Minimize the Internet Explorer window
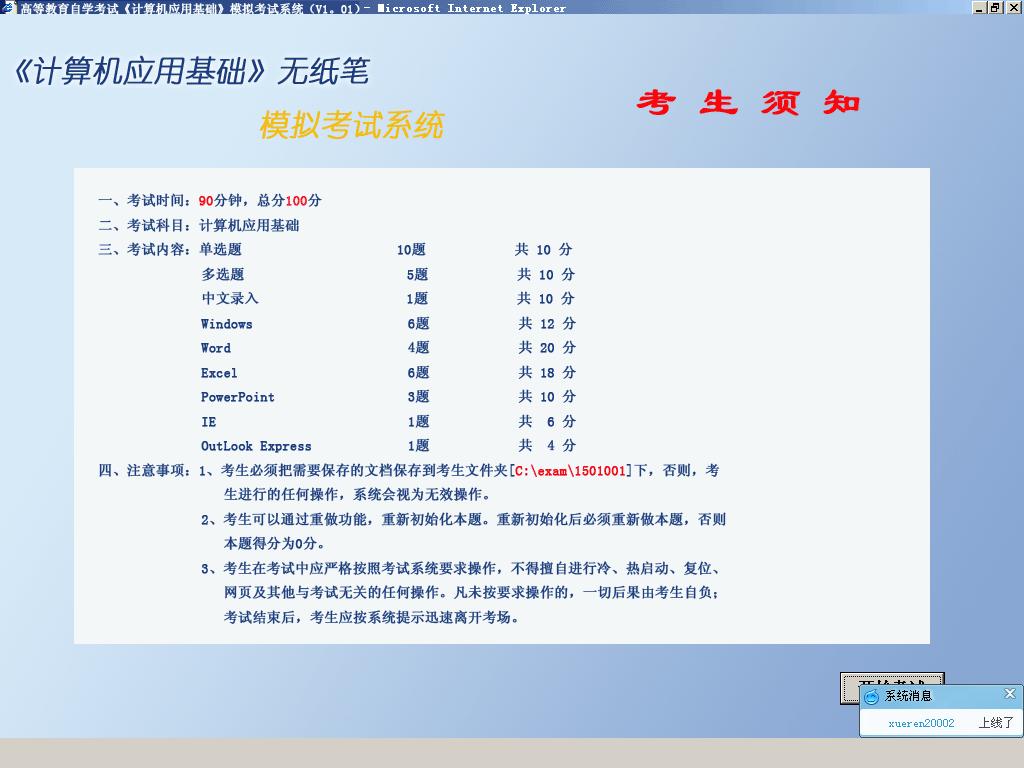Image resolution: width=1024 pixels, height=768 pixels. point(979,7)
